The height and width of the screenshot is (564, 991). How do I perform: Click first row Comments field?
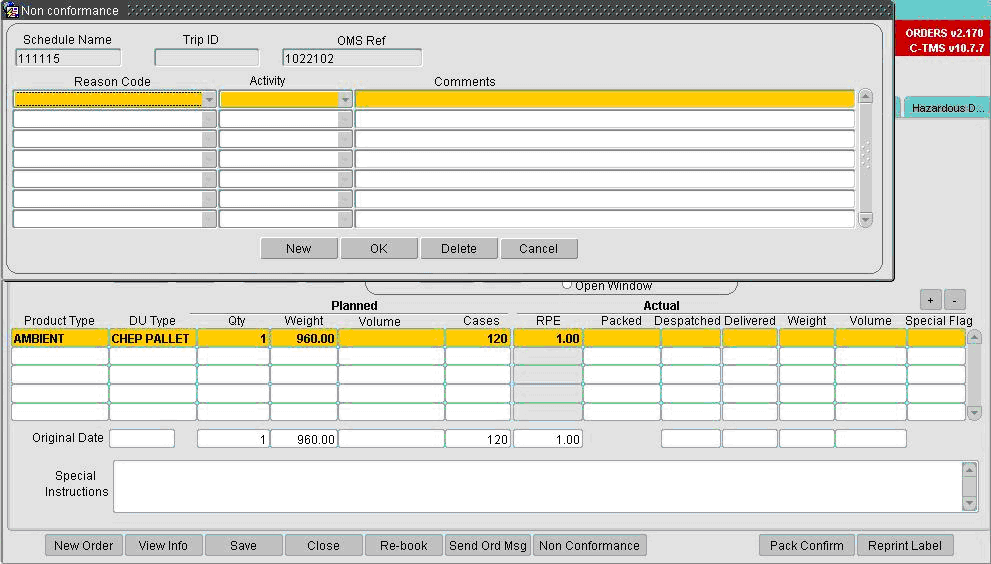pos(604,99)
